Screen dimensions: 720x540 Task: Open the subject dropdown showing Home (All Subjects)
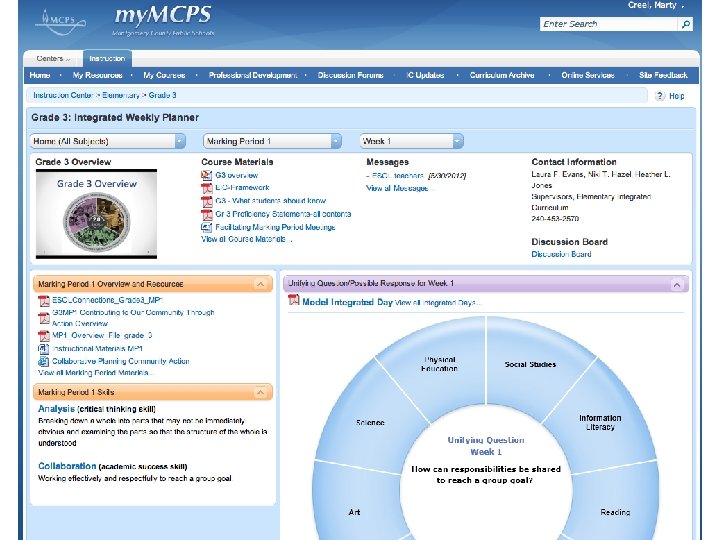click(107, 141)
